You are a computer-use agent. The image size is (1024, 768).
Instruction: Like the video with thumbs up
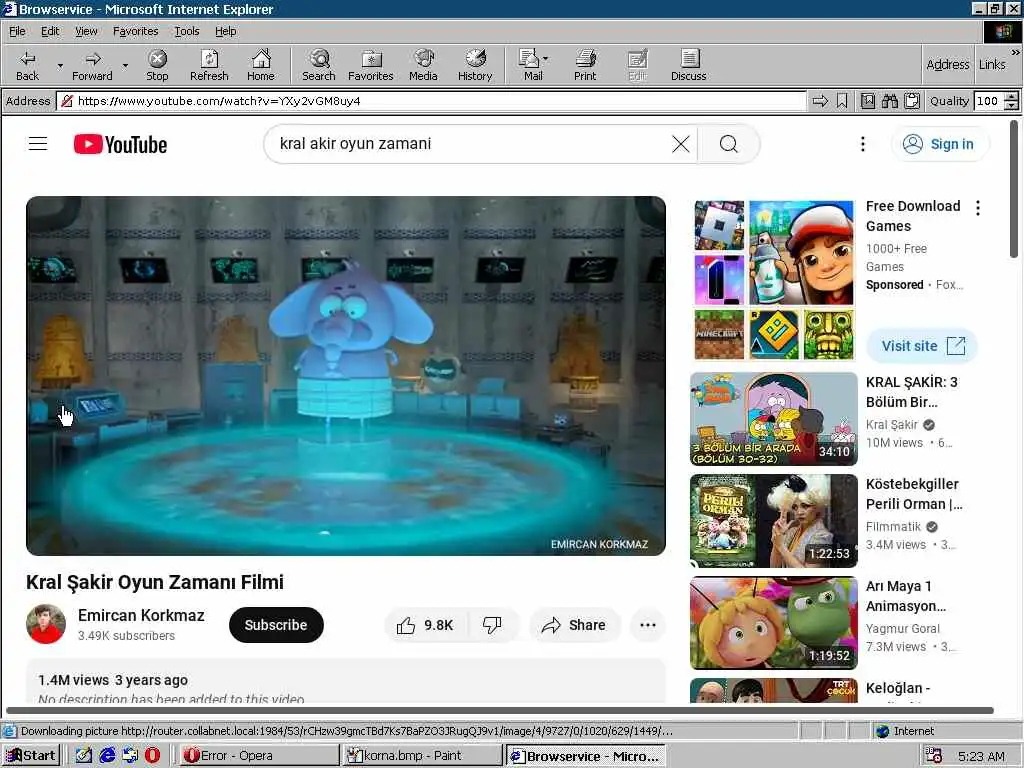point(425,625)
